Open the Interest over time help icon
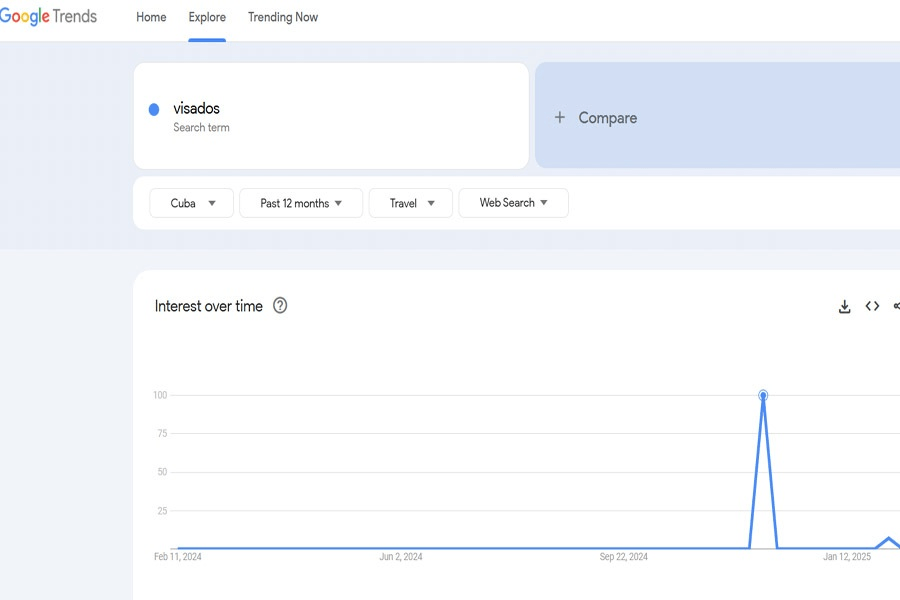 pos(280,306)
